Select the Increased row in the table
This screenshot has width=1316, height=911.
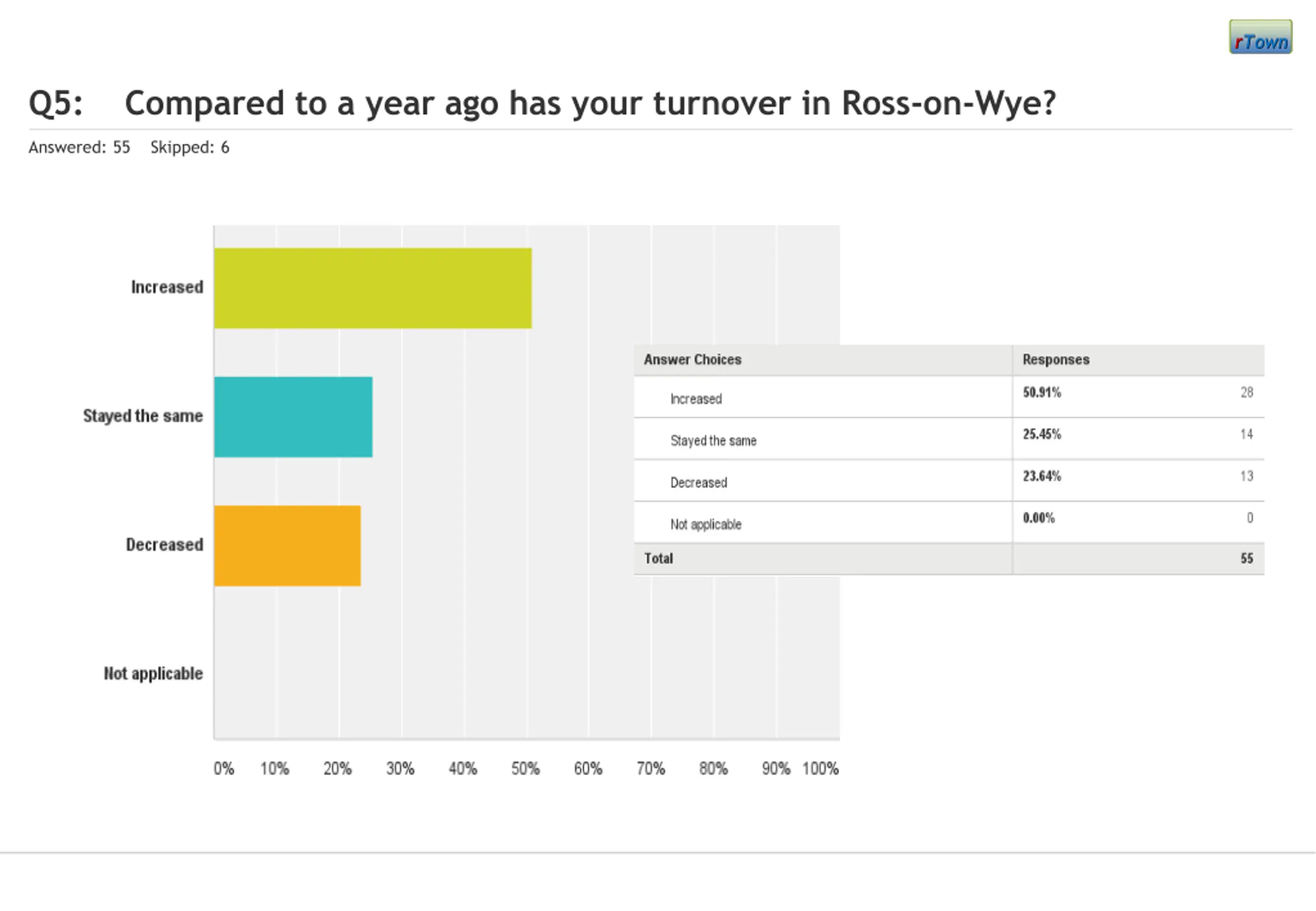pyautogui.click(x=696, y=398)
